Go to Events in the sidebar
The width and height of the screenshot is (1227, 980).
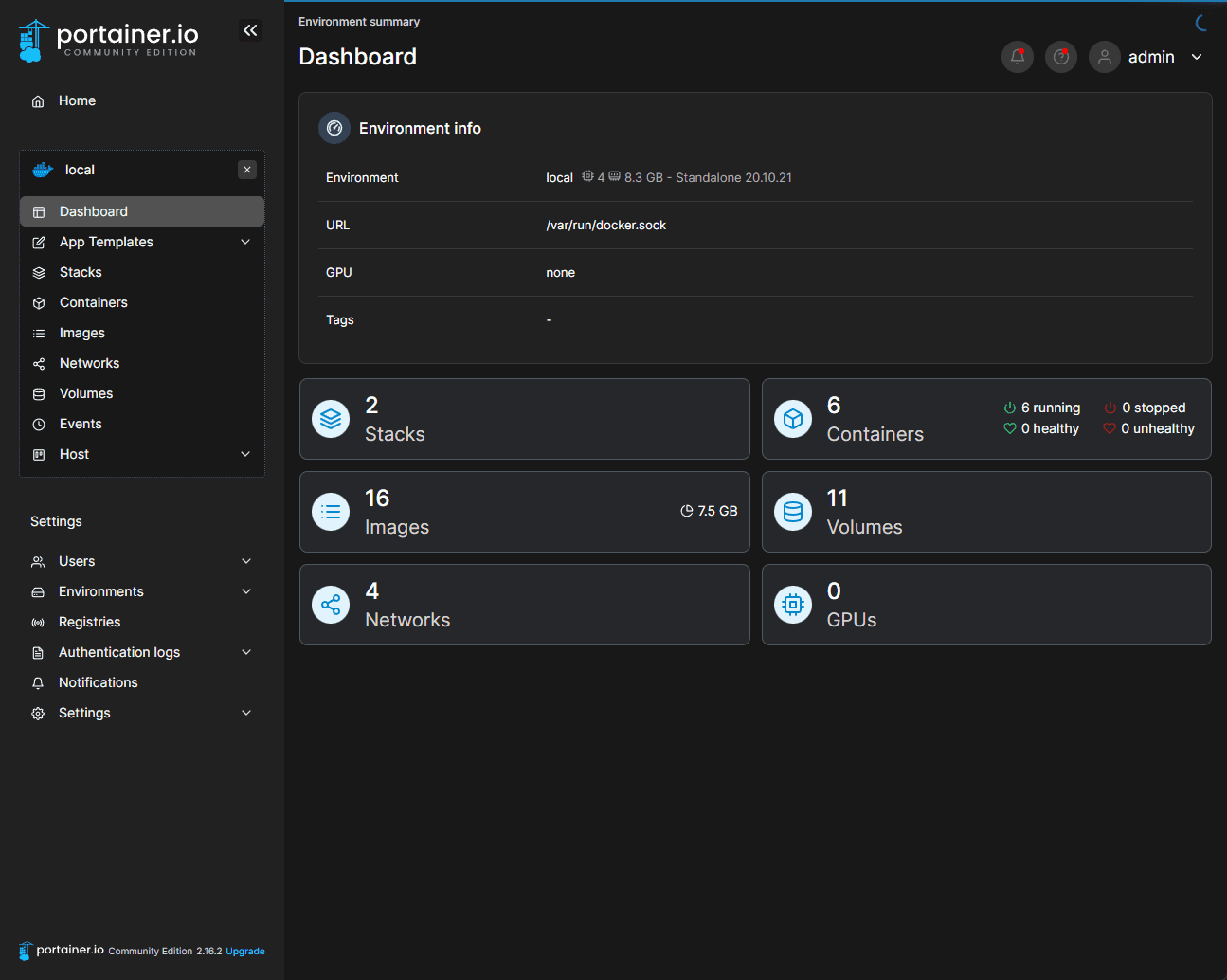[81, 424]
